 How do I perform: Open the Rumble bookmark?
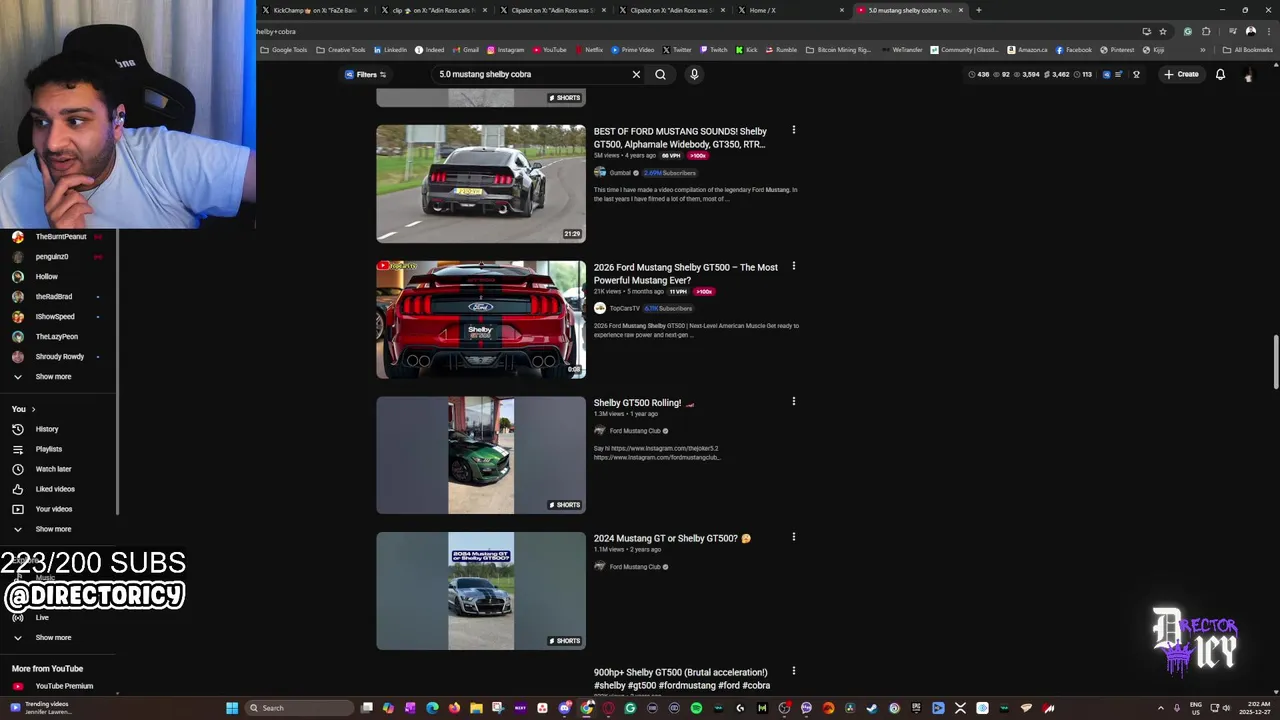[x=781, y=50]
